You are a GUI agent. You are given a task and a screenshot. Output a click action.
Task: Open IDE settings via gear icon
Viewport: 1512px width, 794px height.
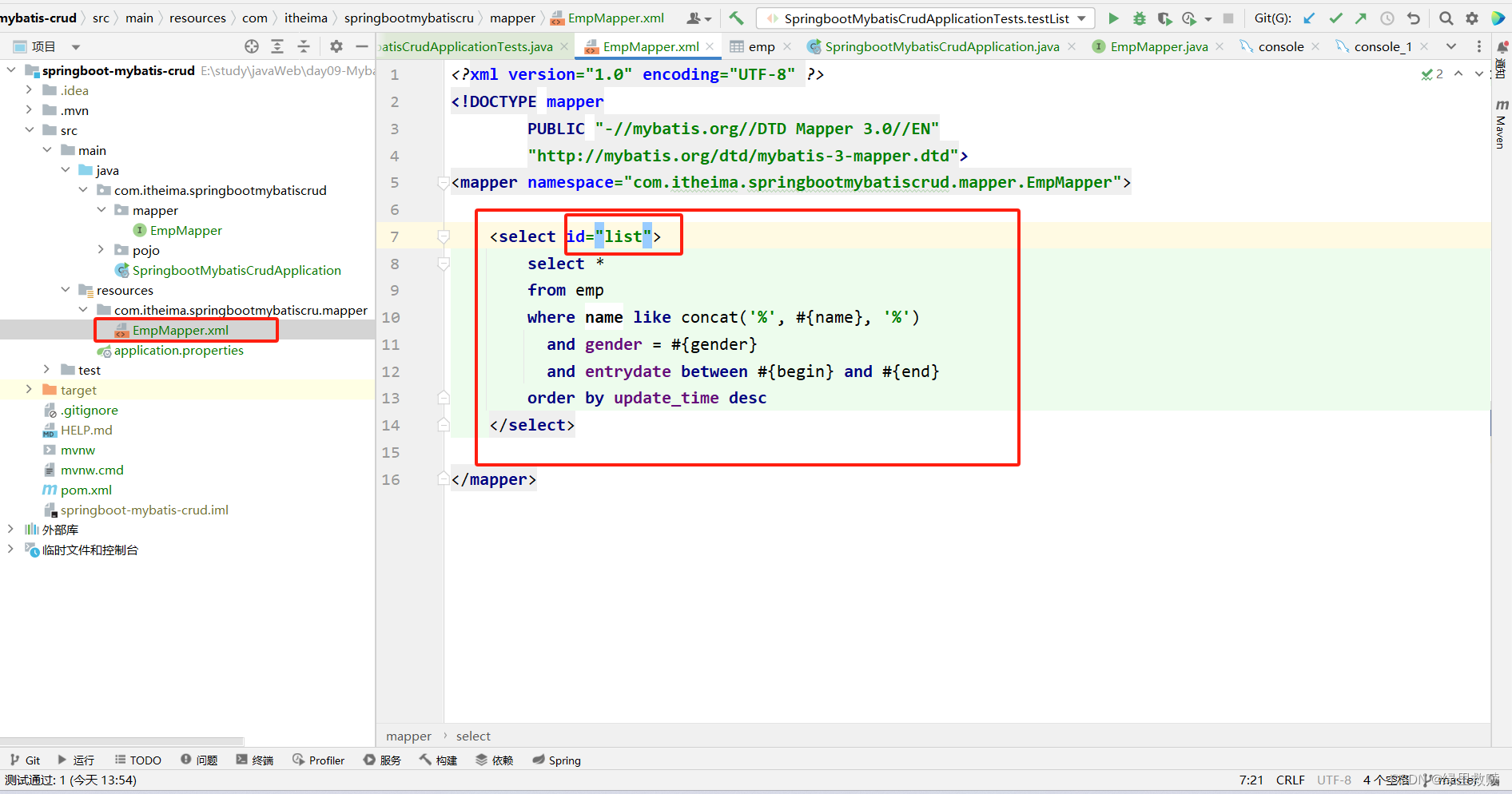coord(1472,18)
